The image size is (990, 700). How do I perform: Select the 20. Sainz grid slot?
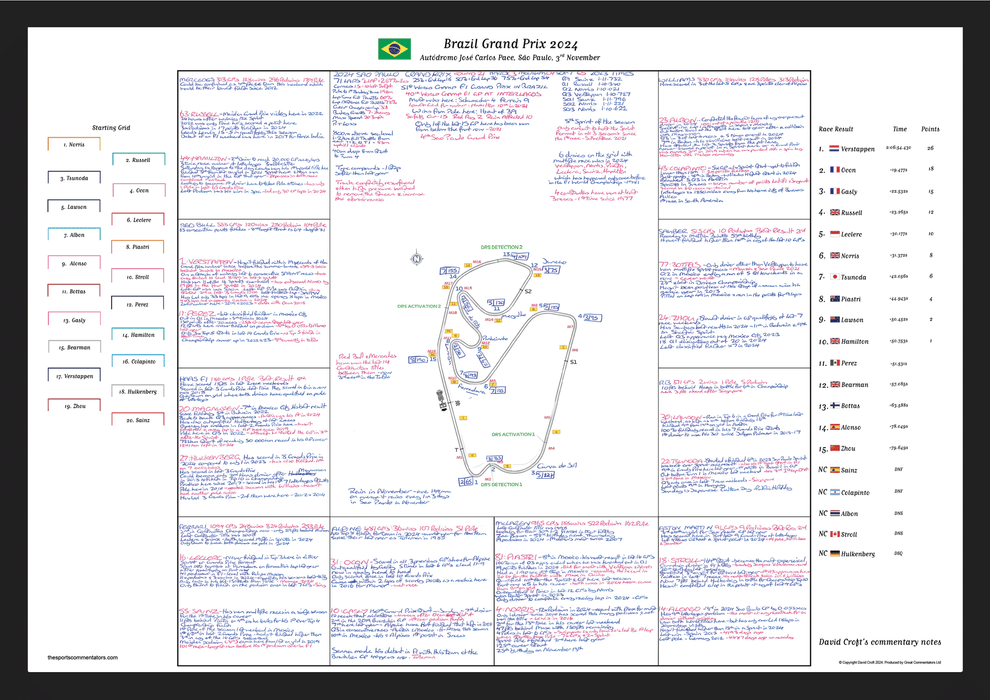click(x=136, y=421)
